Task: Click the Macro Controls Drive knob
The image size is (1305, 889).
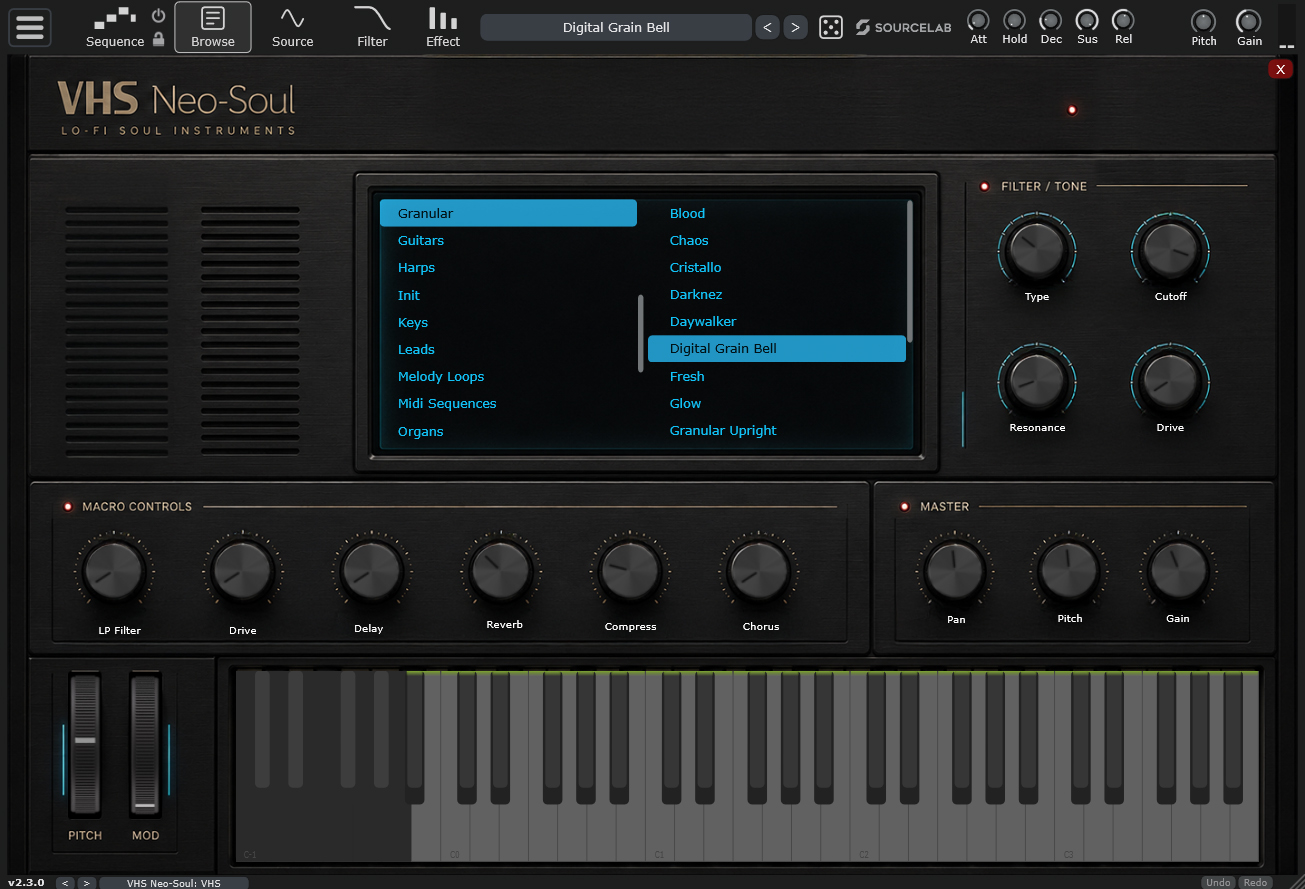Action: click(242, 570)
